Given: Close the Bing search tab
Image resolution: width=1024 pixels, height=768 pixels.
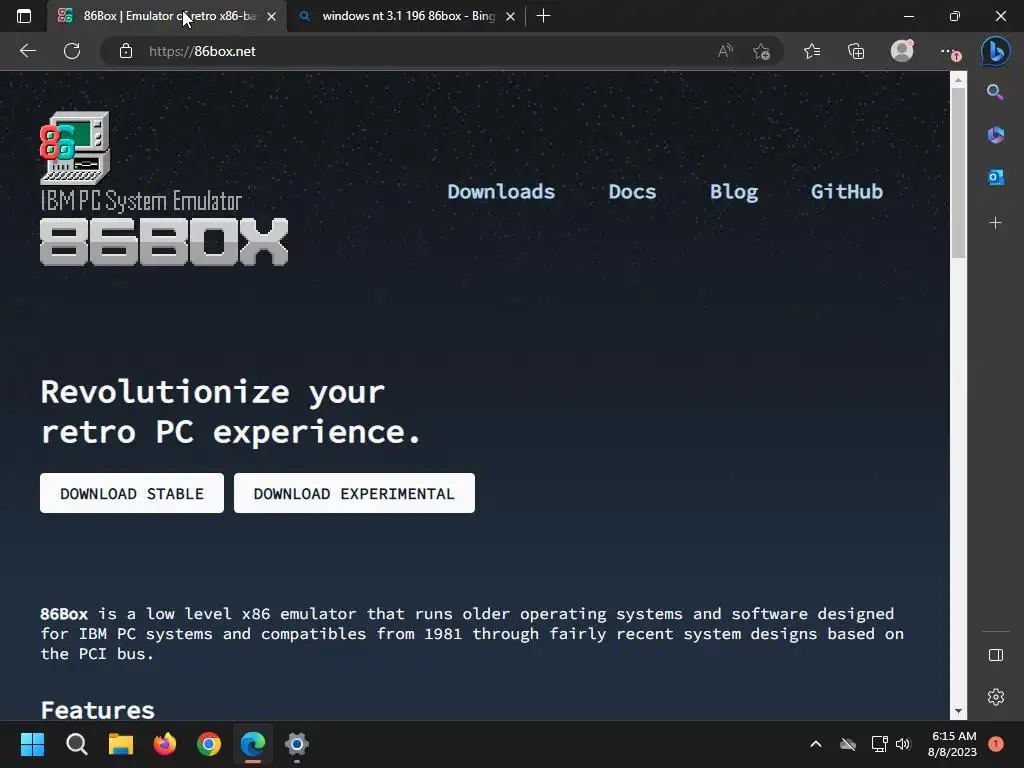Looking at the screenshot, I should pos(511,16).
